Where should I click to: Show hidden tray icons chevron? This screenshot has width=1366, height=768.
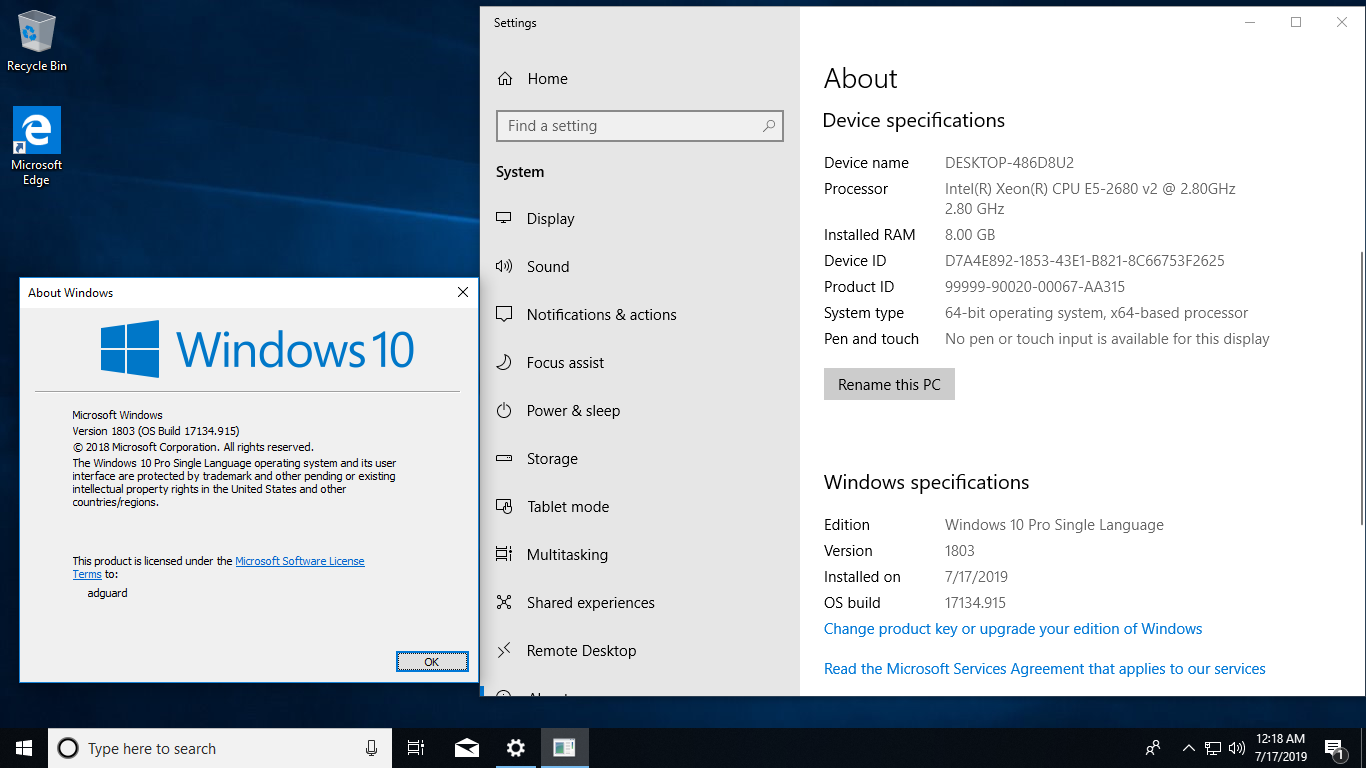pyautogui.click(x=1189, y=748)
